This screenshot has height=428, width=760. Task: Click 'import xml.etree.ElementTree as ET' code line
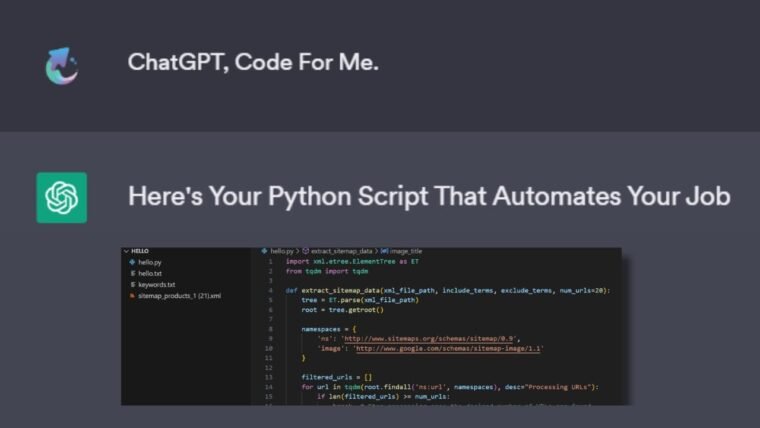click(x=352, y=262)
